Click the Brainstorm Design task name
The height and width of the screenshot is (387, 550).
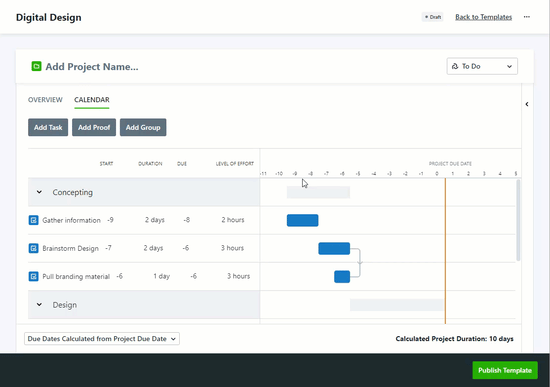(71, 248)
